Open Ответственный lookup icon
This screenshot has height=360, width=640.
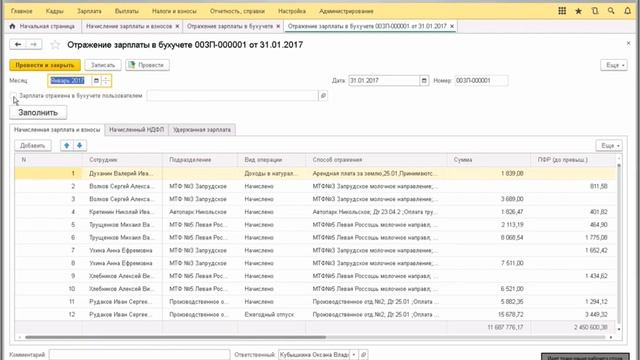pos(363,354)
